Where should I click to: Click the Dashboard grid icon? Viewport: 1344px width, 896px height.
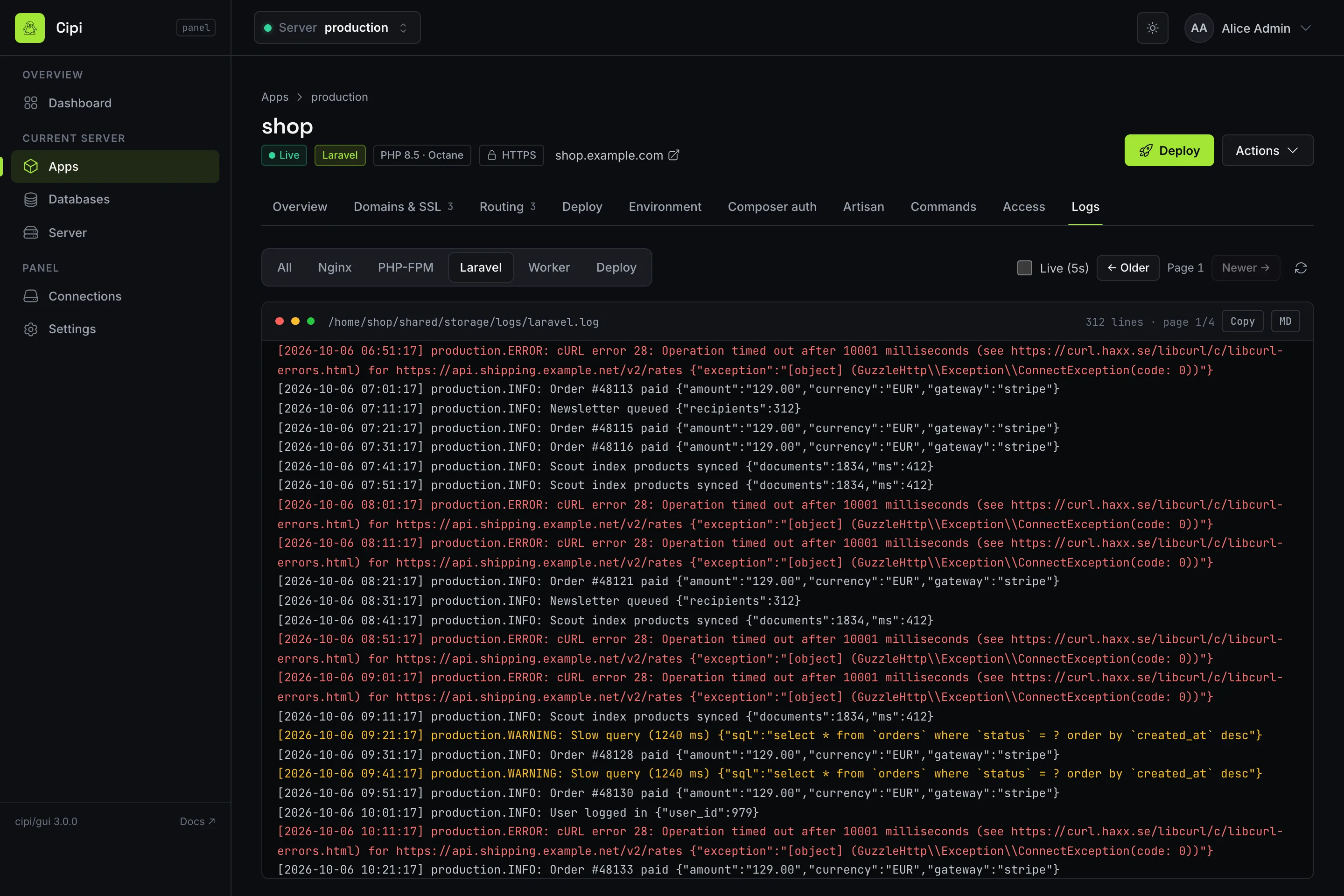pos(31,103)
